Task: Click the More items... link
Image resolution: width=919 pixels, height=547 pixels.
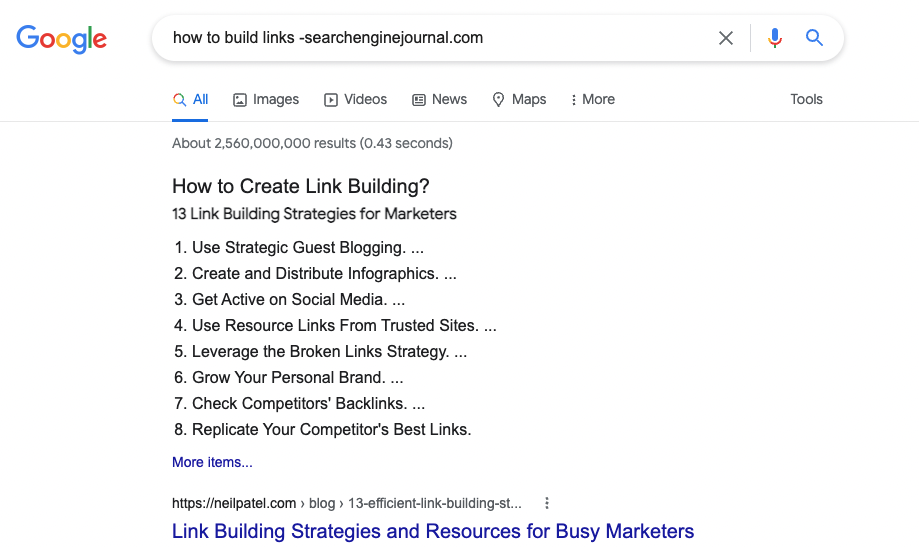Action: (212, 462)
